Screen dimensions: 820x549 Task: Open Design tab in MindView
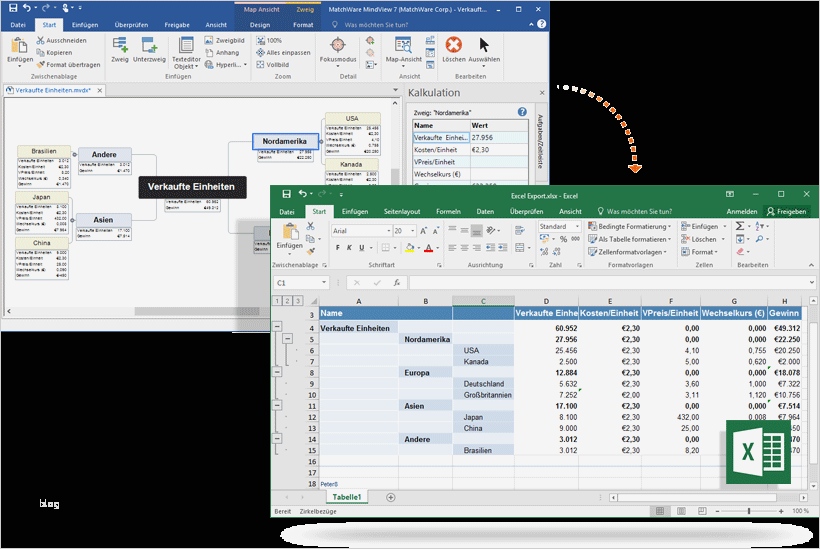260,25
